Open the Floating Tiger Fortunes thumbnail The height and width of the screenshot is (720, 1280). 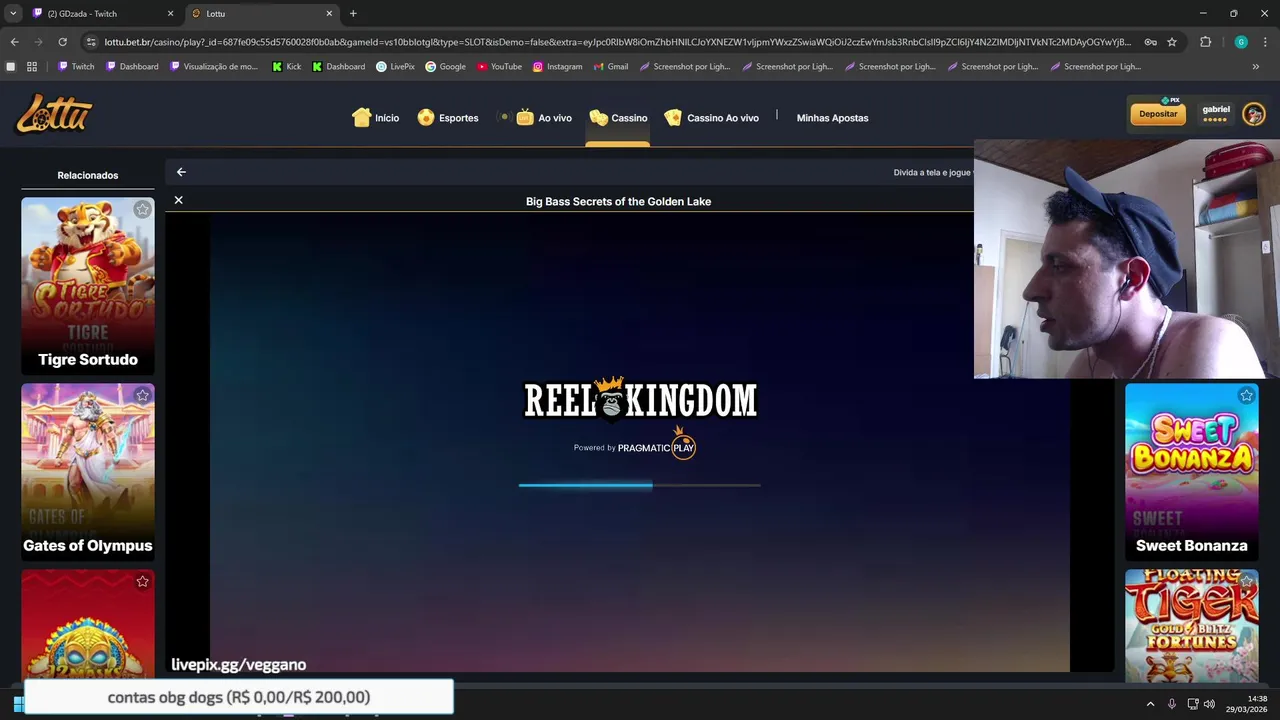(x=1192, y=626)
